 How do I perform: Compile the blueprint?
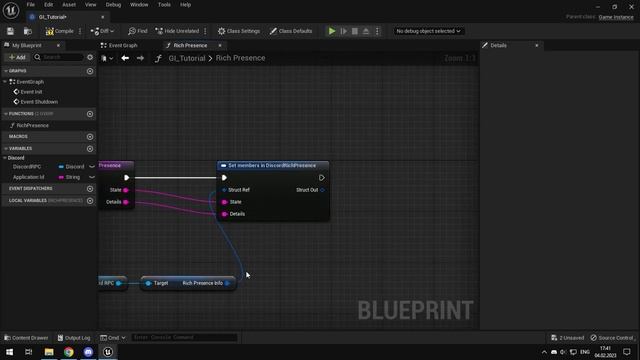[60, 31]
